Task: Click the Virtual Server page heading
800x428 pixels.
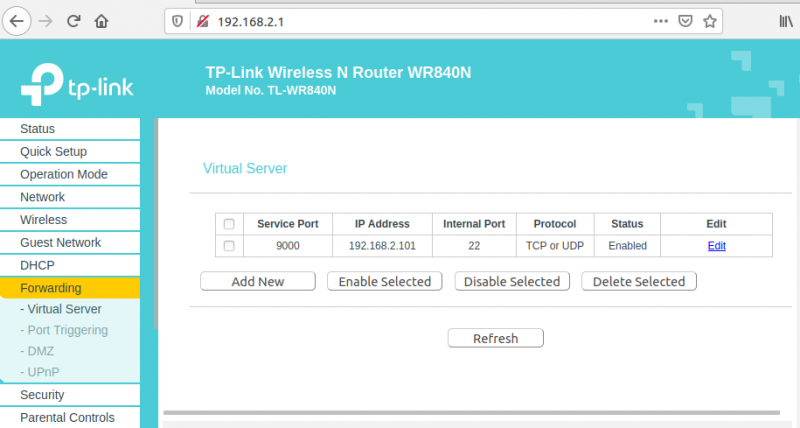Action: click(245, 168)
